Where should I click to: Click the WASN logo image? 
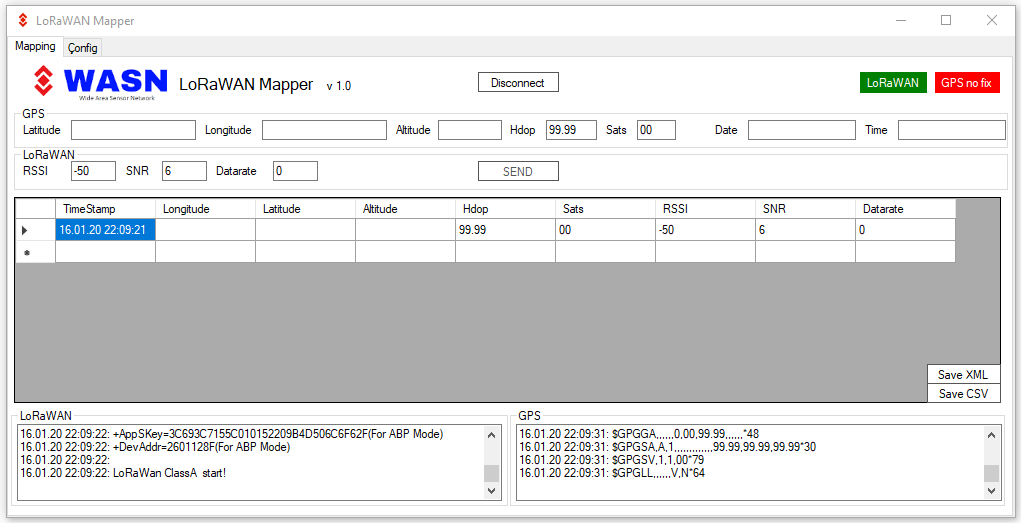pyautogui.click(x=101, y=83)
